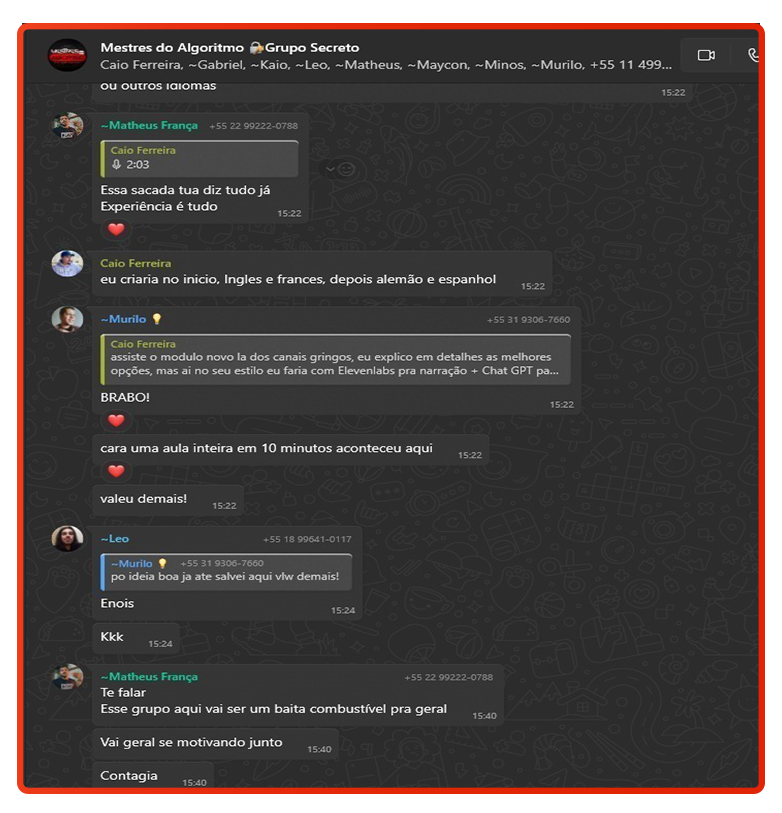
Task: Click sender name ~Leo
Action: (115, 539)
